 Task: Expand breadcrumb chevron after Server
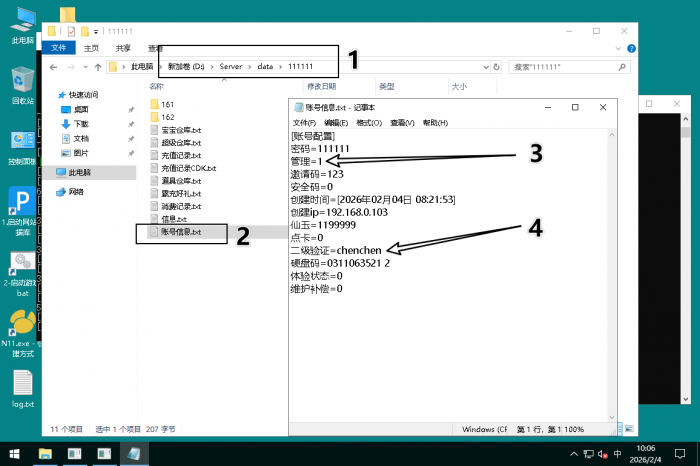point(250,67)
